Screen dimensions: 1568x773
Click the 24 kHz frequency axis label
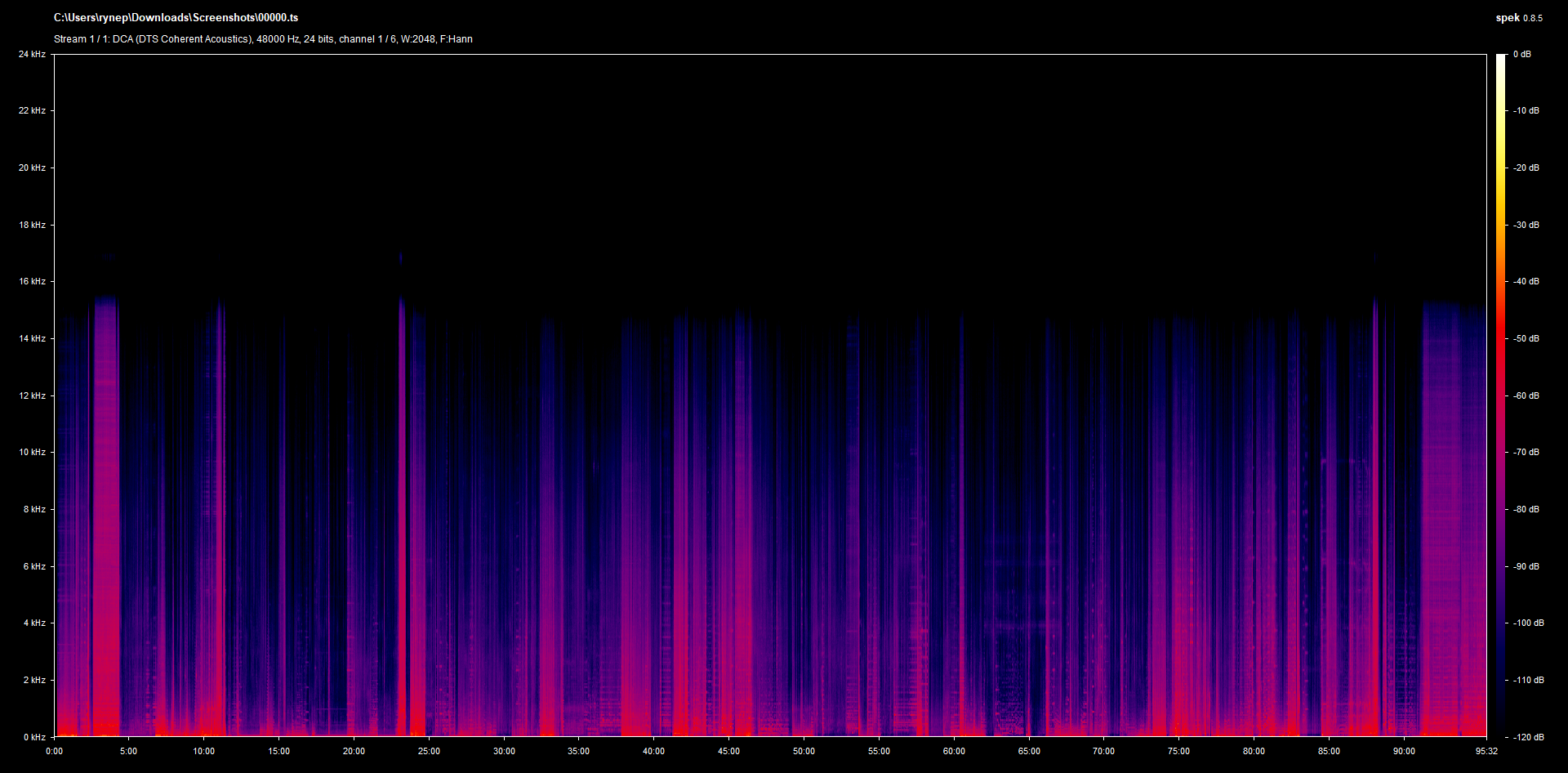coord(32,55)
